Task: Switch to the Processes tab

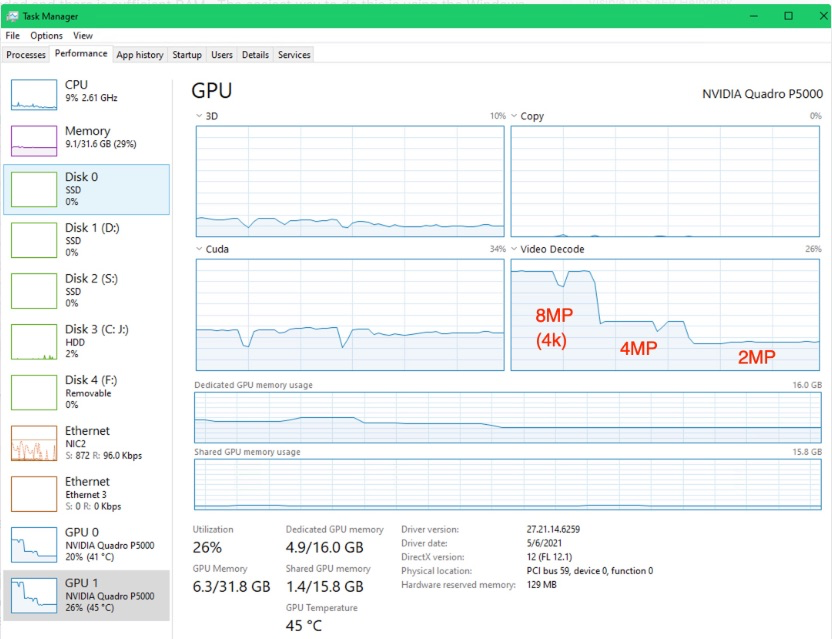Action: click(x=26, y=55)
